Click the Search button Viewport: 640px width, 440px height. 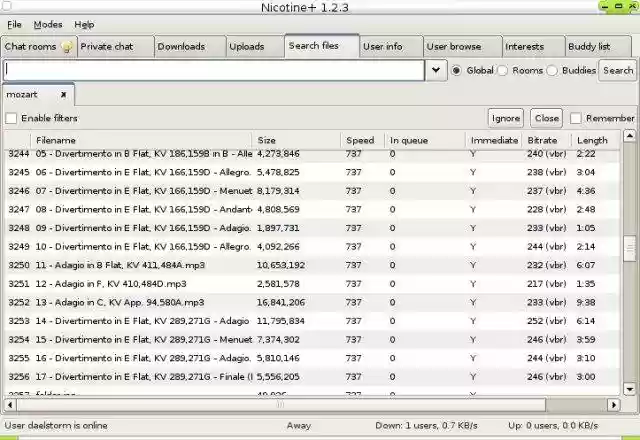pyautogui.click(x=618, y=71)
